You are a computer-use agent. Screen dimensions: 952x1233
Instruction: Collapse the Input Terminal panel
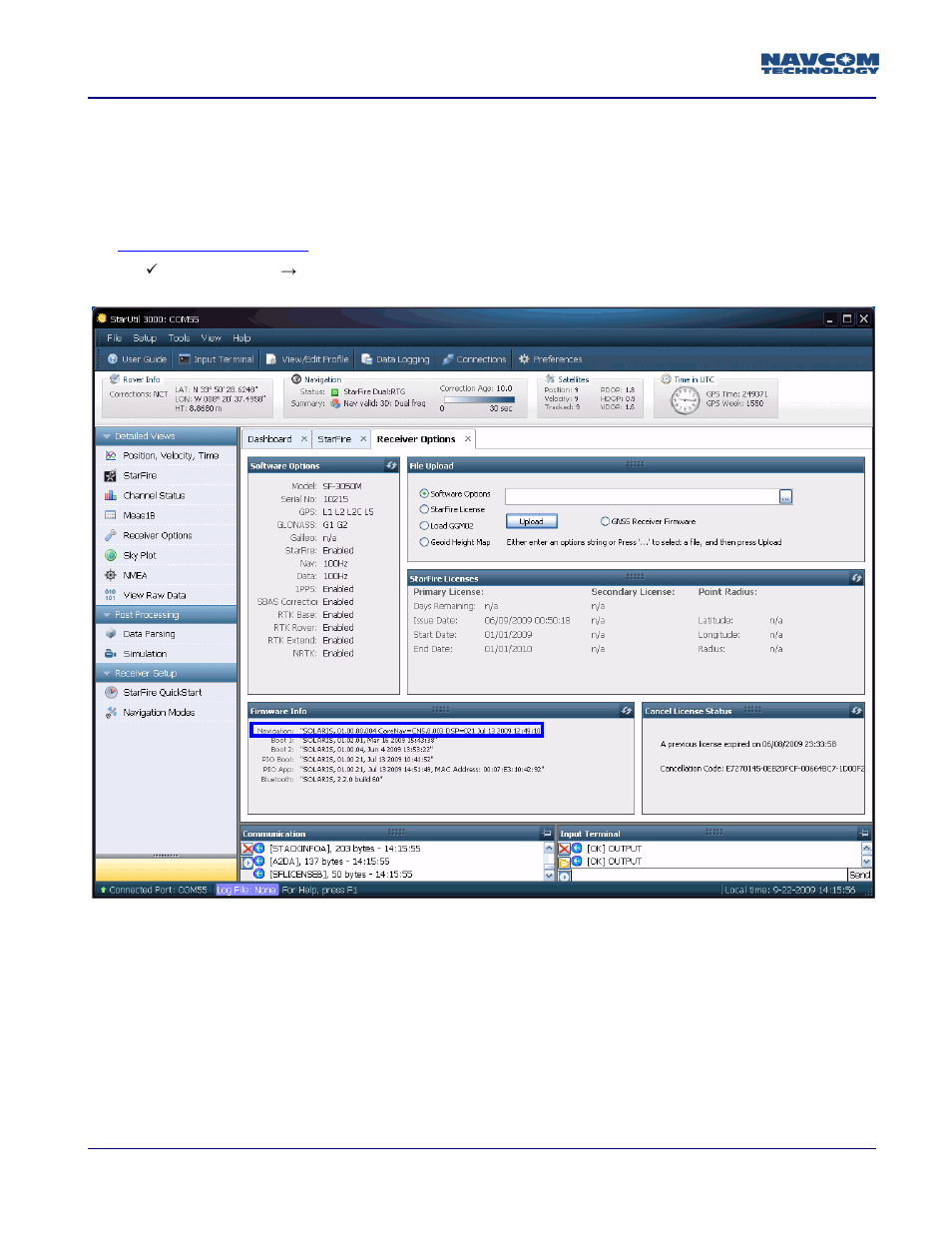(864, 834)
